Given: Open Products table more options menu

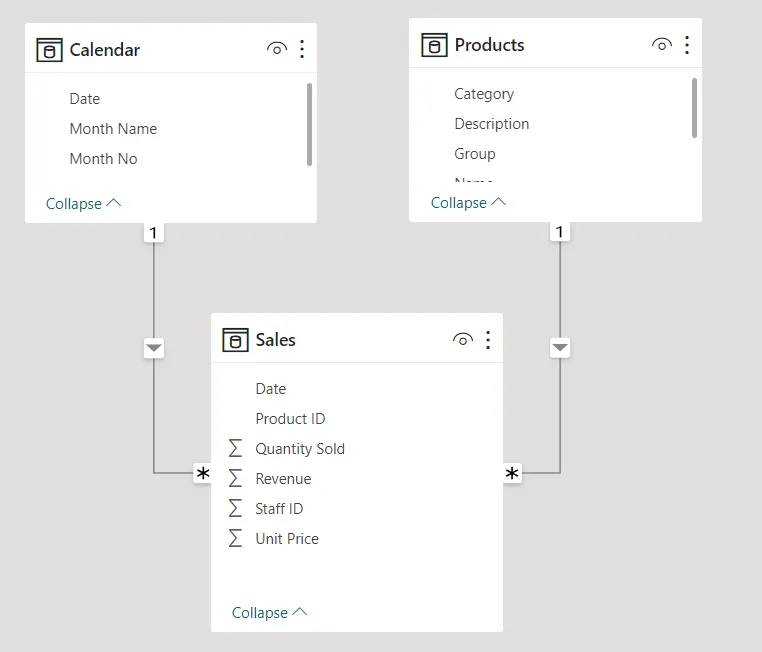Looking at the screenshot, I should coord(687,45).
